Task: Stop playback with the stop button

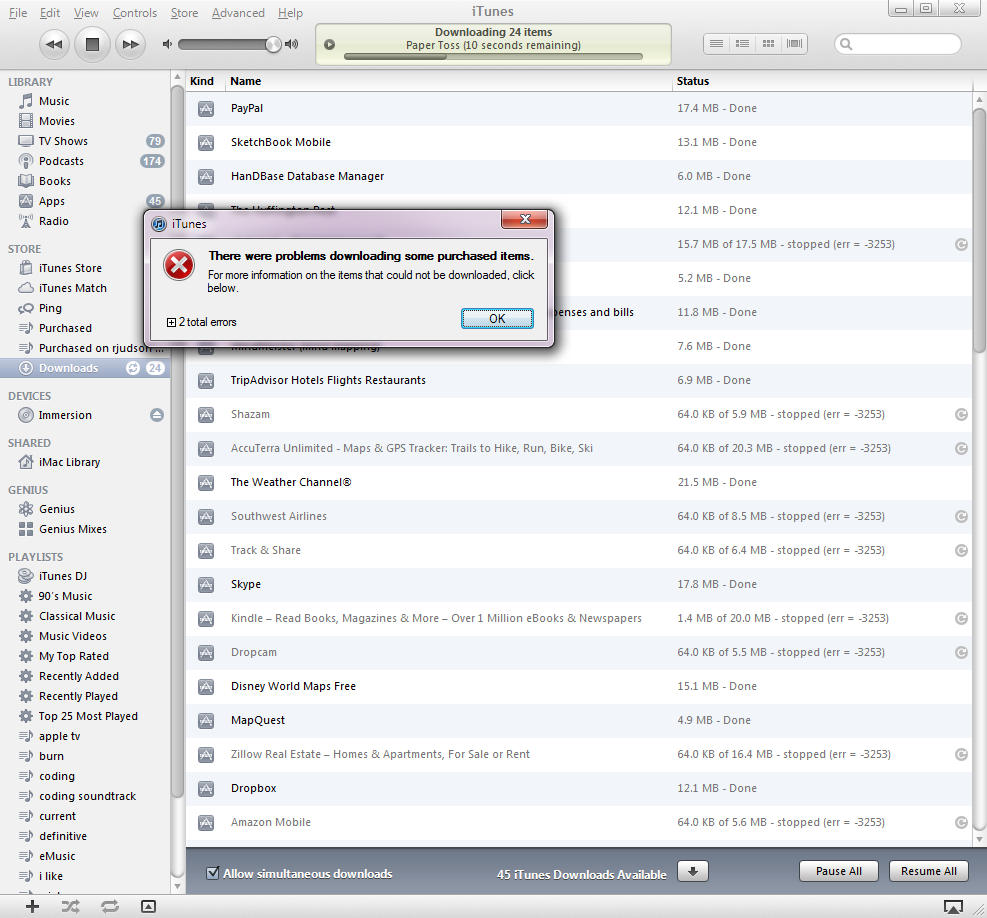Action: tap(93, 44)
